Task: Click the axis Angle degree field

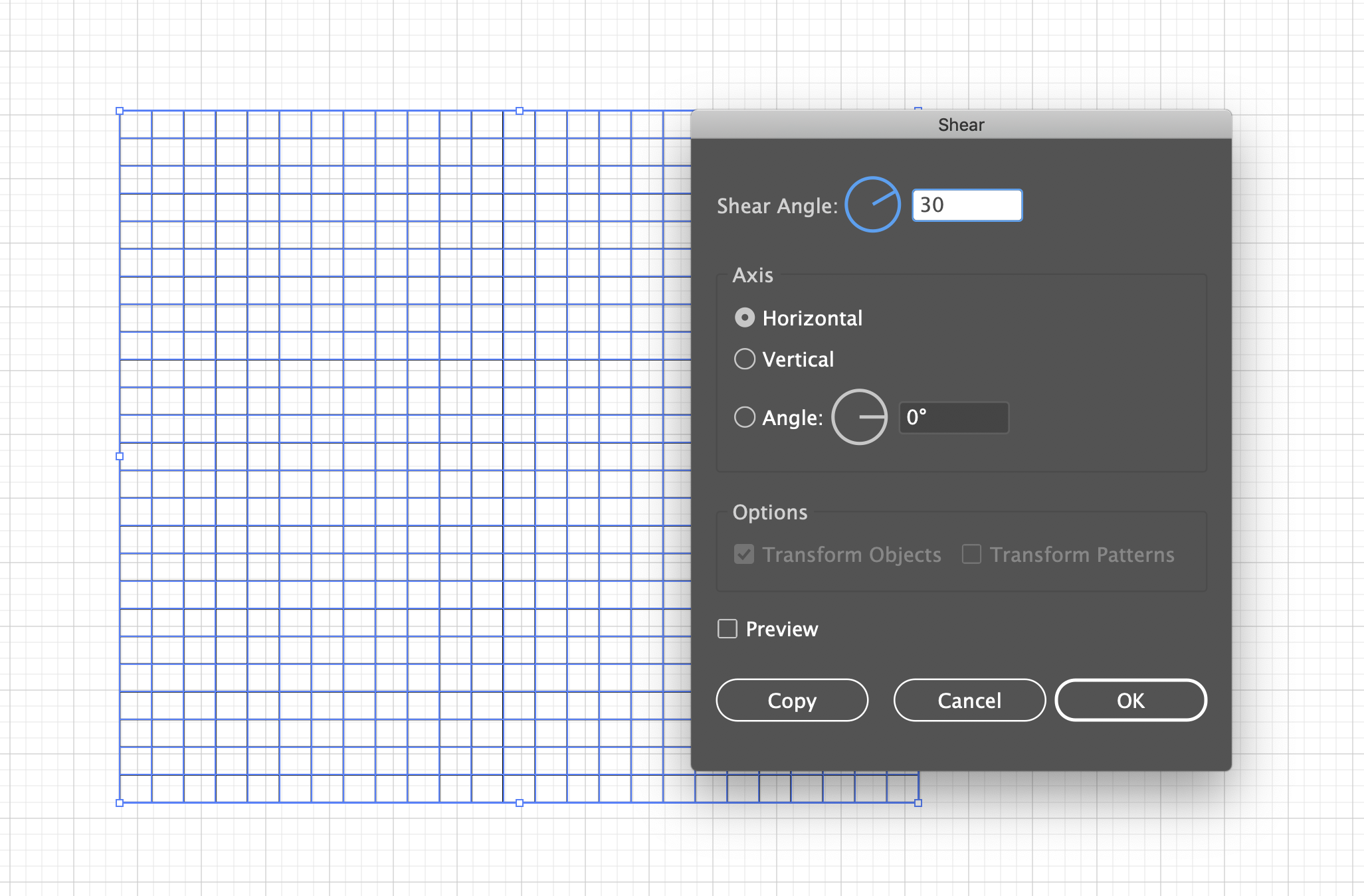Action: pos(953,418)
